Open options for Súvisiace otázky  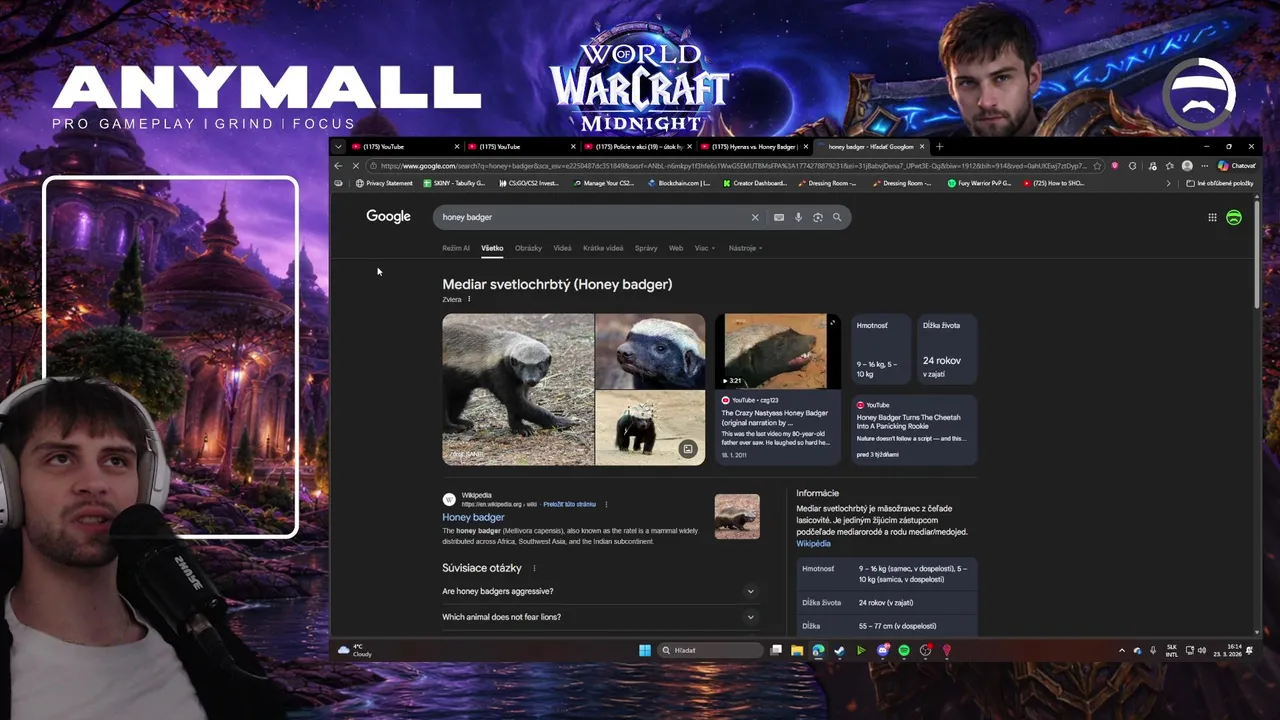coord(534,568)
